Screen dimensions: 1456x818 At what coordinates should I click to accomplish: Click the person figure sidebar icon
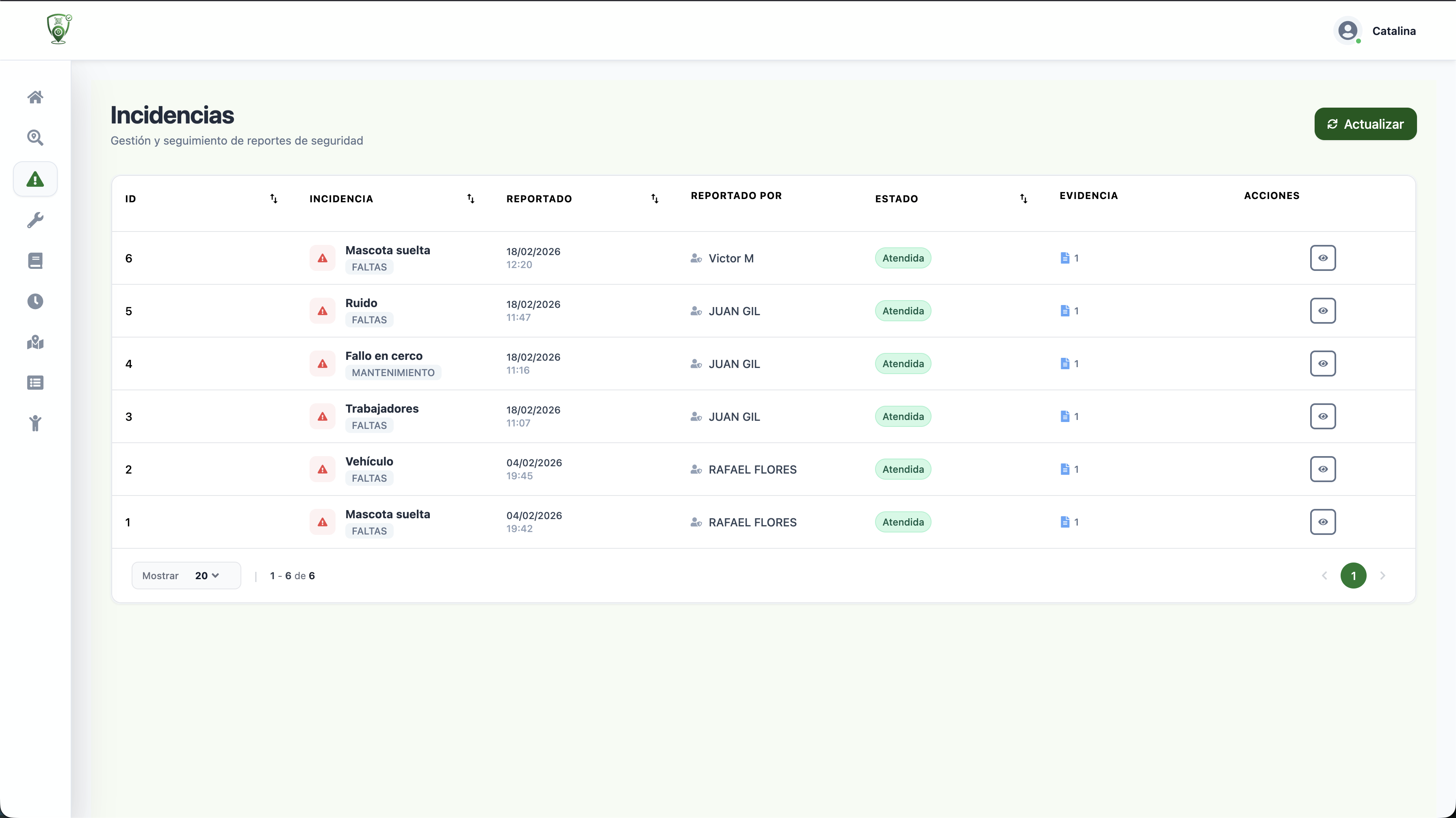(35, 423)
